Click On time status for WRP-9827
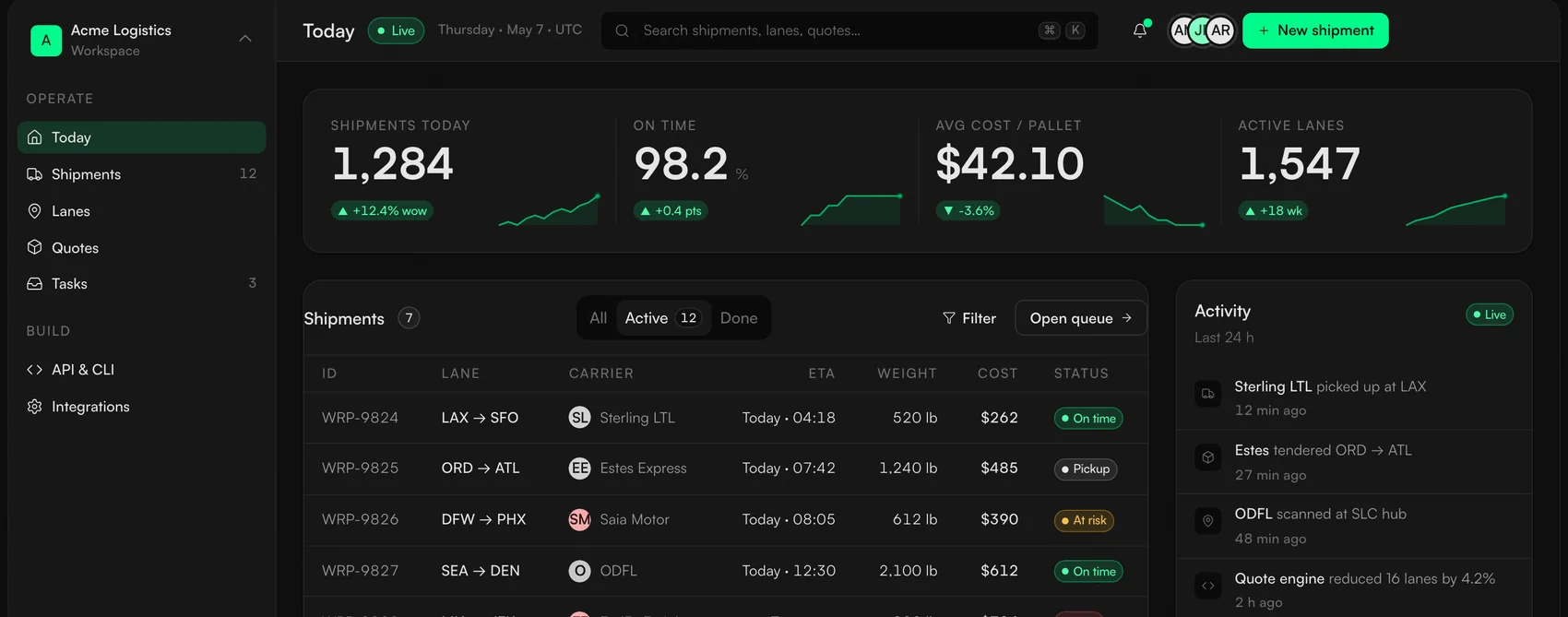 pyautogui.click(x=1088, y=572)
